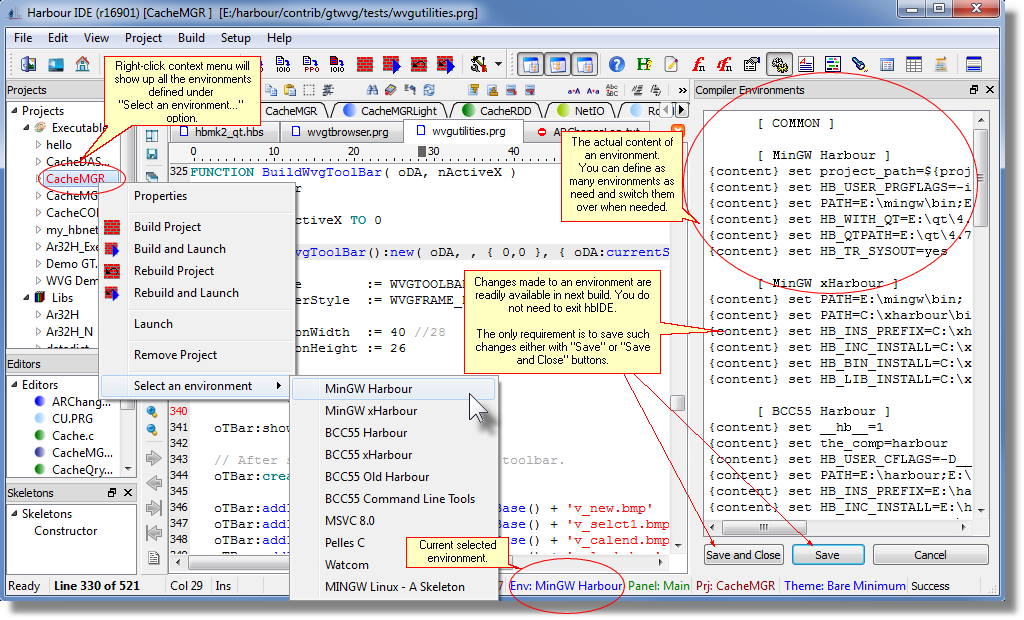
Task: Click the red fn function toolbar icon
Action: [698, 62]
